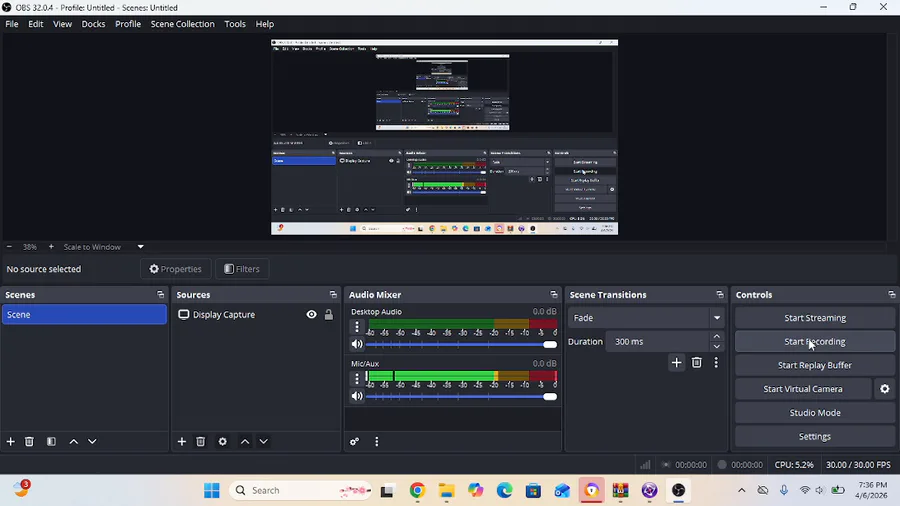
Task: Open the Edit menu
Action: (36, 24)
